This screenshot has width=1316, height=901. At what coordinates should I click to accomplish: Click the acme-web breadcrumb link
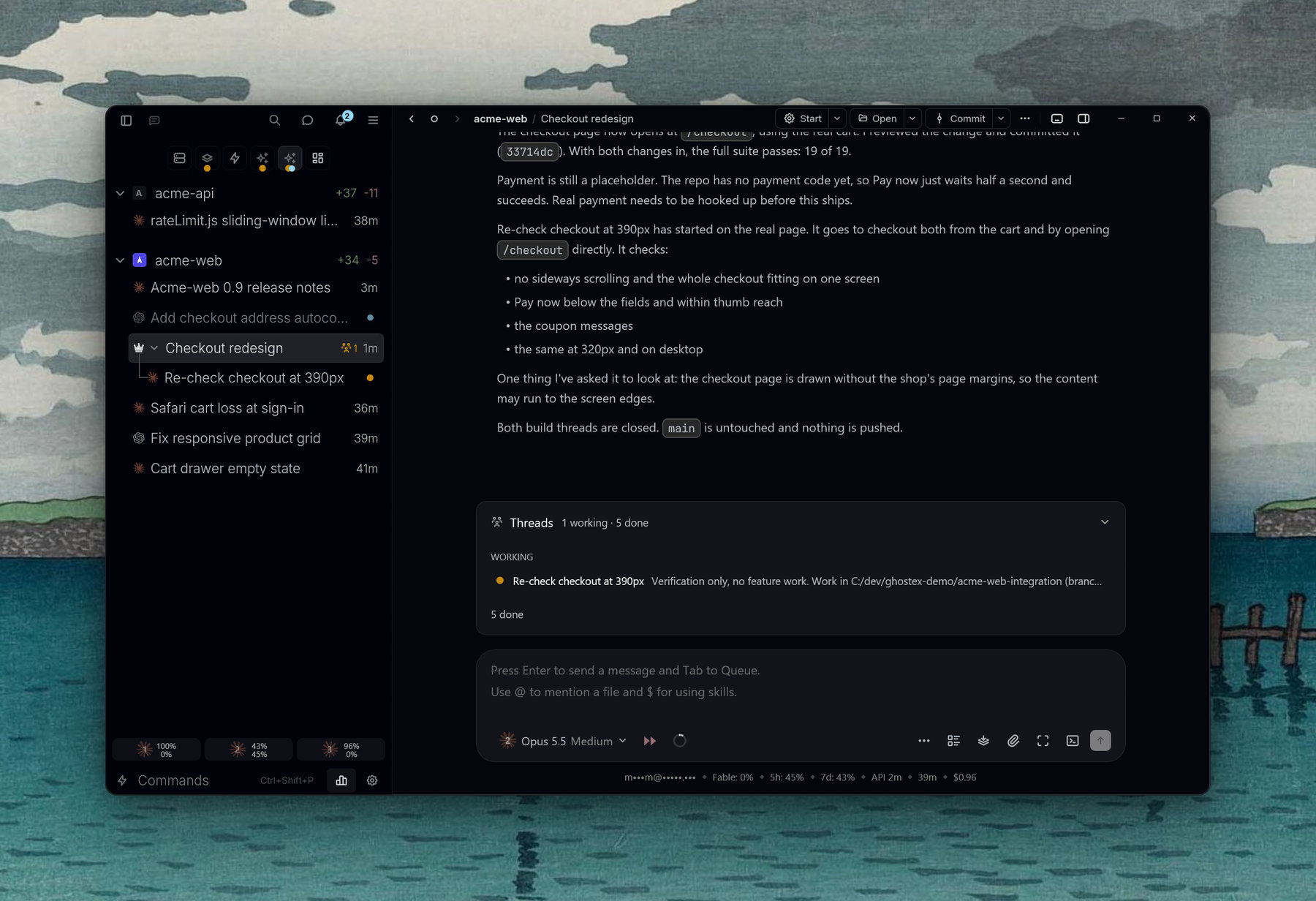pos(500,118)
